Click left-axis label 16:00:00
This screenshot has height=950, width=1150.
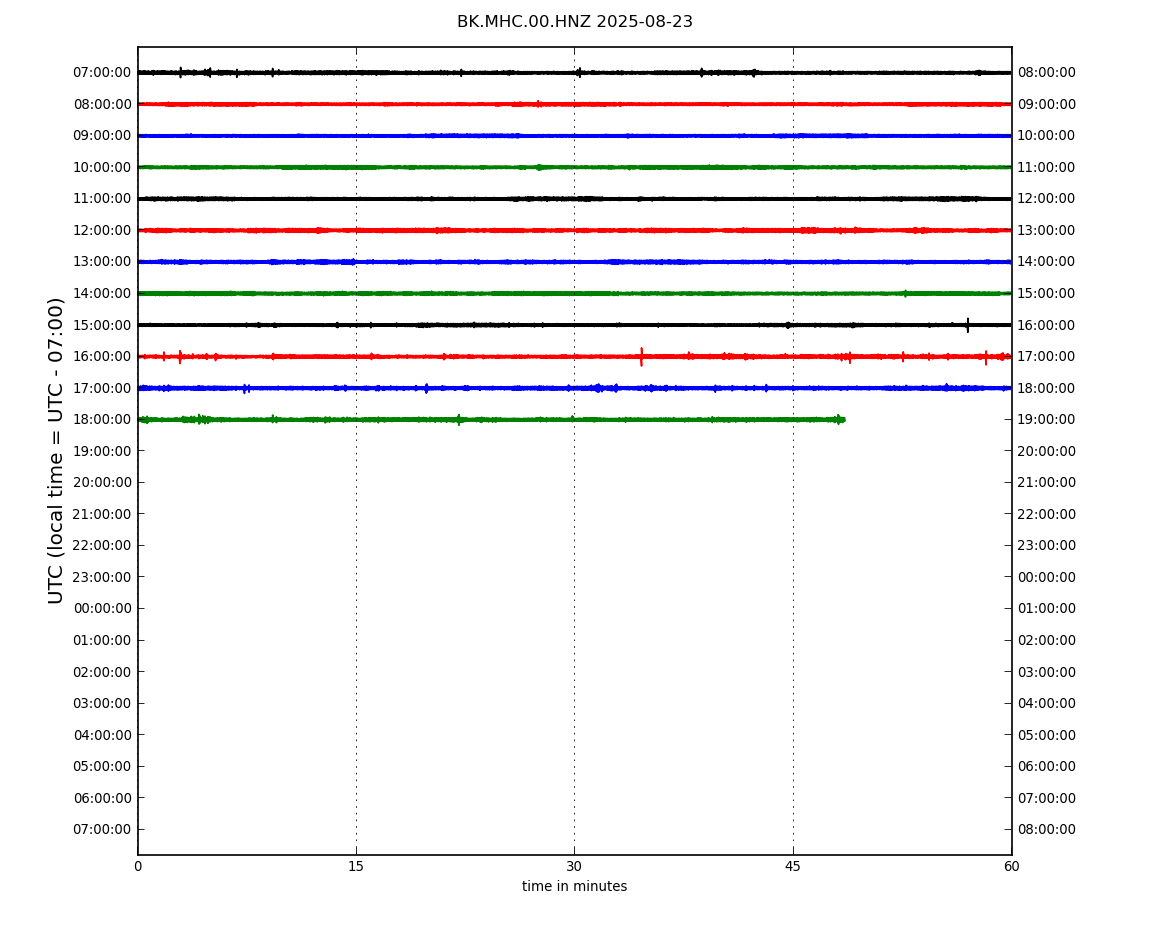point(102,357)
